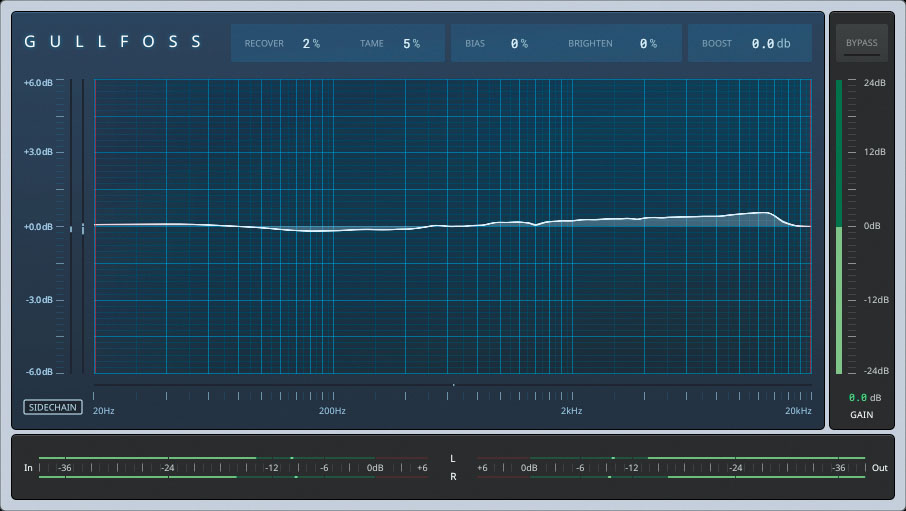Viewport: 906px width, 511px height.
Task: Click the BOOST label
Action: click(x=716, y=43)
